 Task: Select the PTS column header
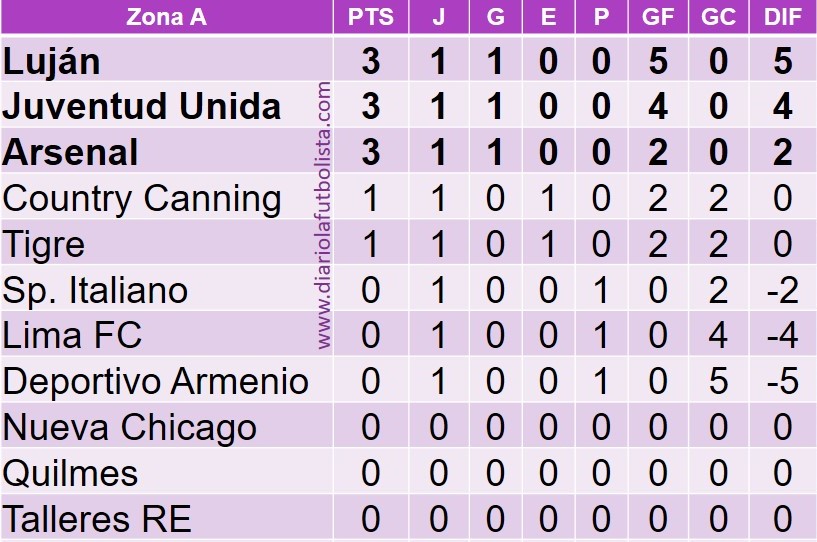371,17
